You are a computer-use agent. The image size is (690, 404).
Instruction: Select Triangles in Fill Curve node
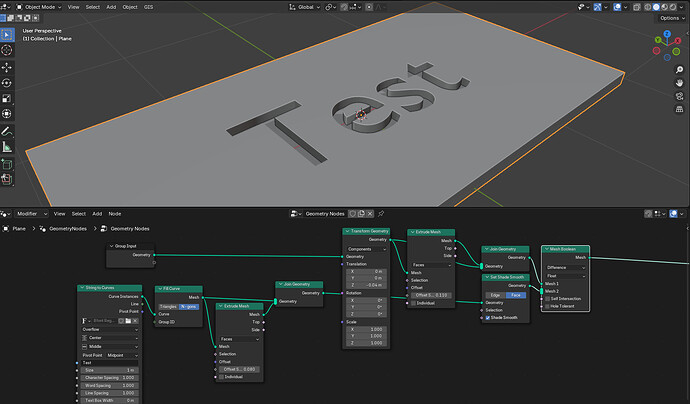(168, 307)
